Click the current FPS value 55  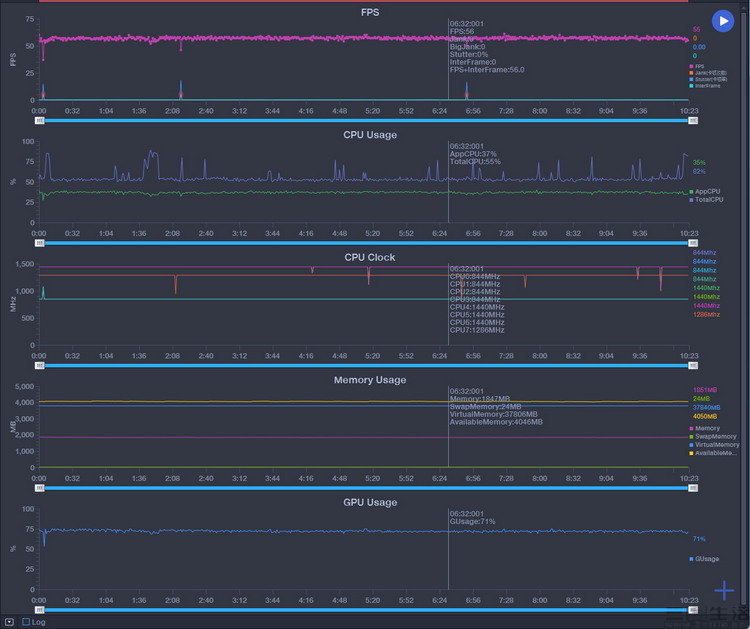696,30
